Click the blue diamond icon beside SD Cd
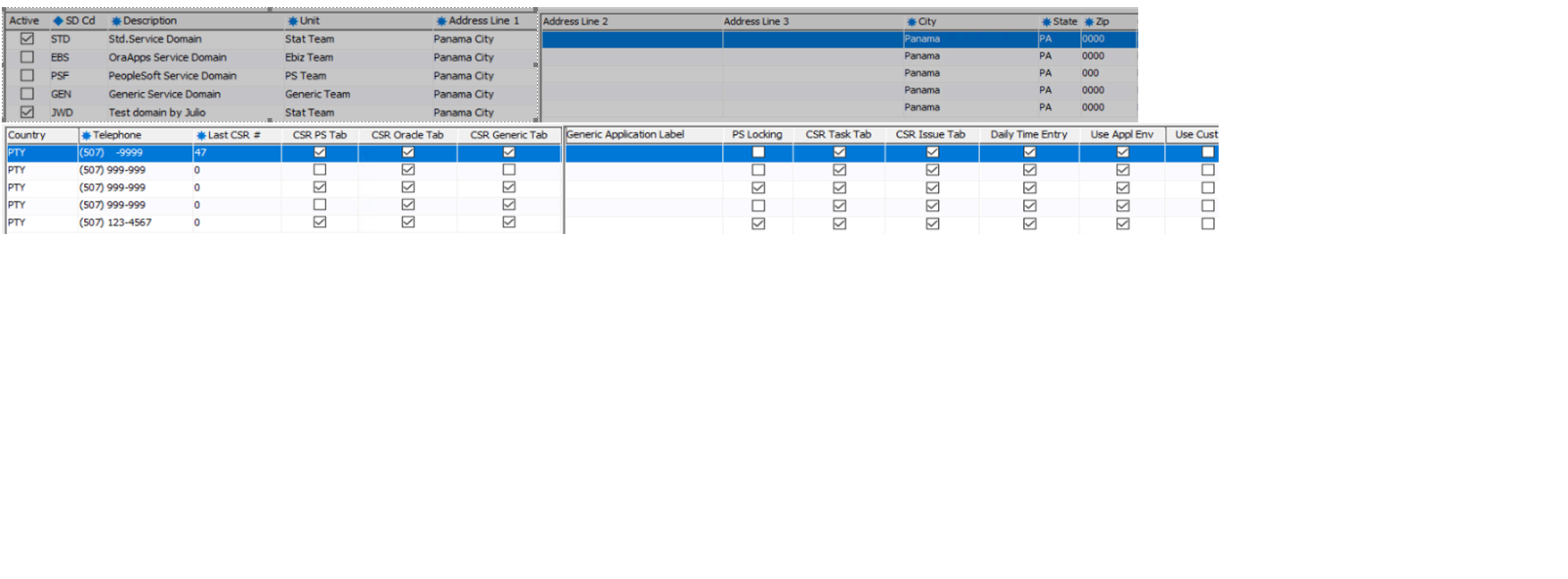The image size is (1568, 579). (x=58, y=21)
